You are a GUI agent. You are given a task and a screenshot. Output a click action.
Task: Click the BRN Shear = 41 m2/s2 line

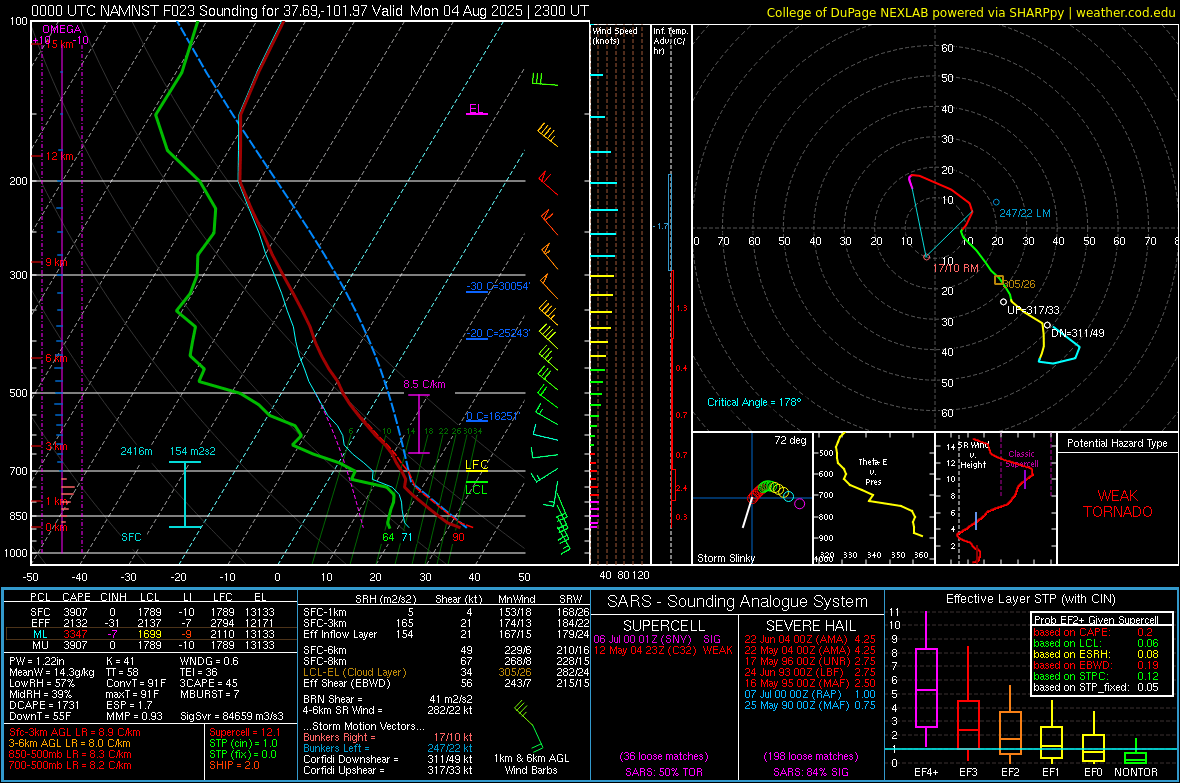pos(388,699)
